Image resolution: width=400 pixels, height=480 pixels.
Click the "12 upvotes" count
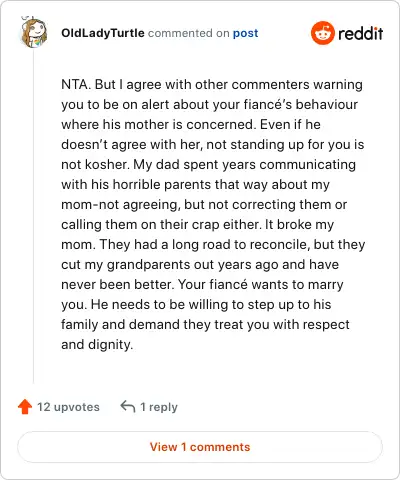(x=68, y=407)
